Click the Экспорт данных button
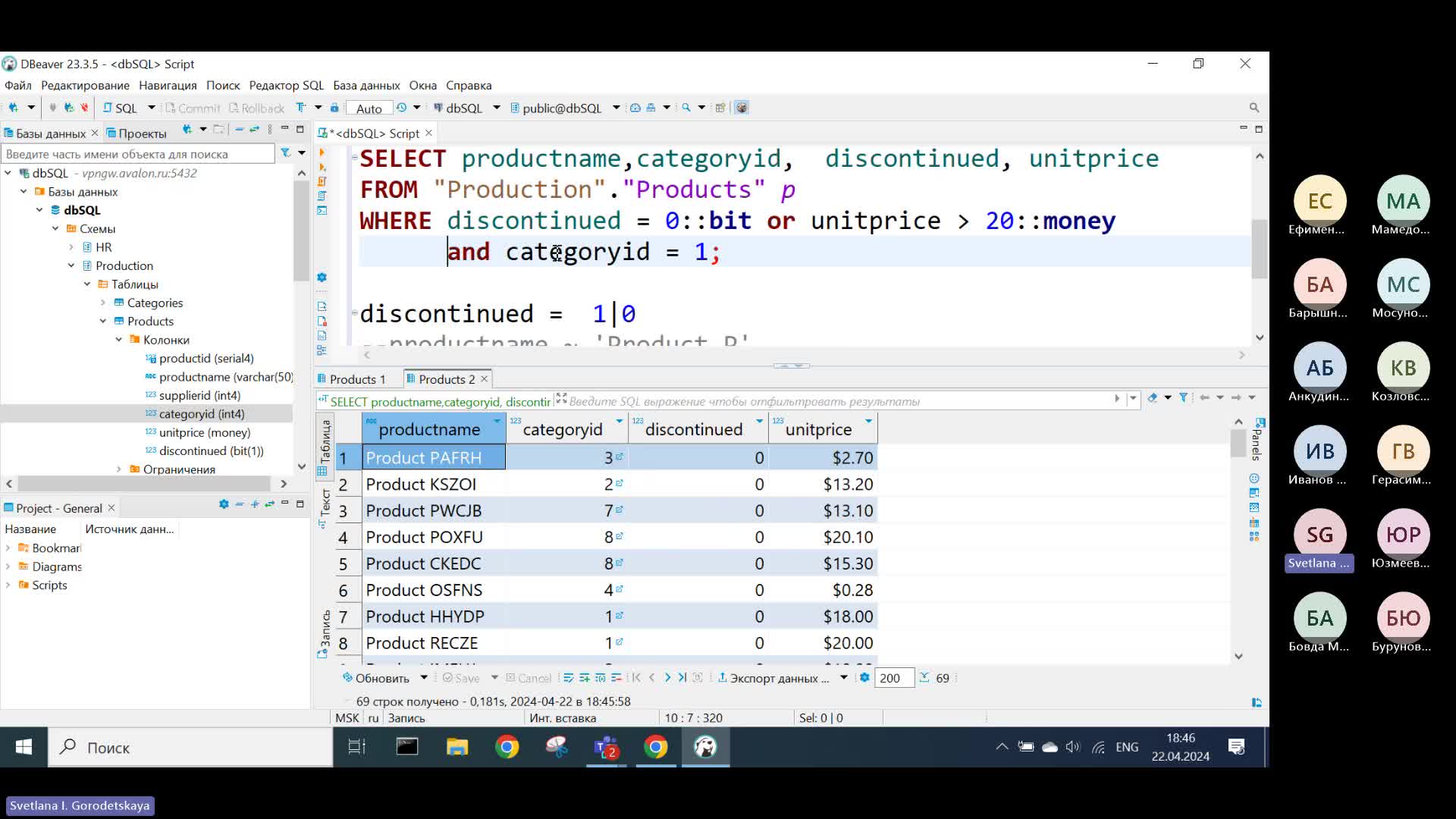1456x819 pixels. pos(773,678)
